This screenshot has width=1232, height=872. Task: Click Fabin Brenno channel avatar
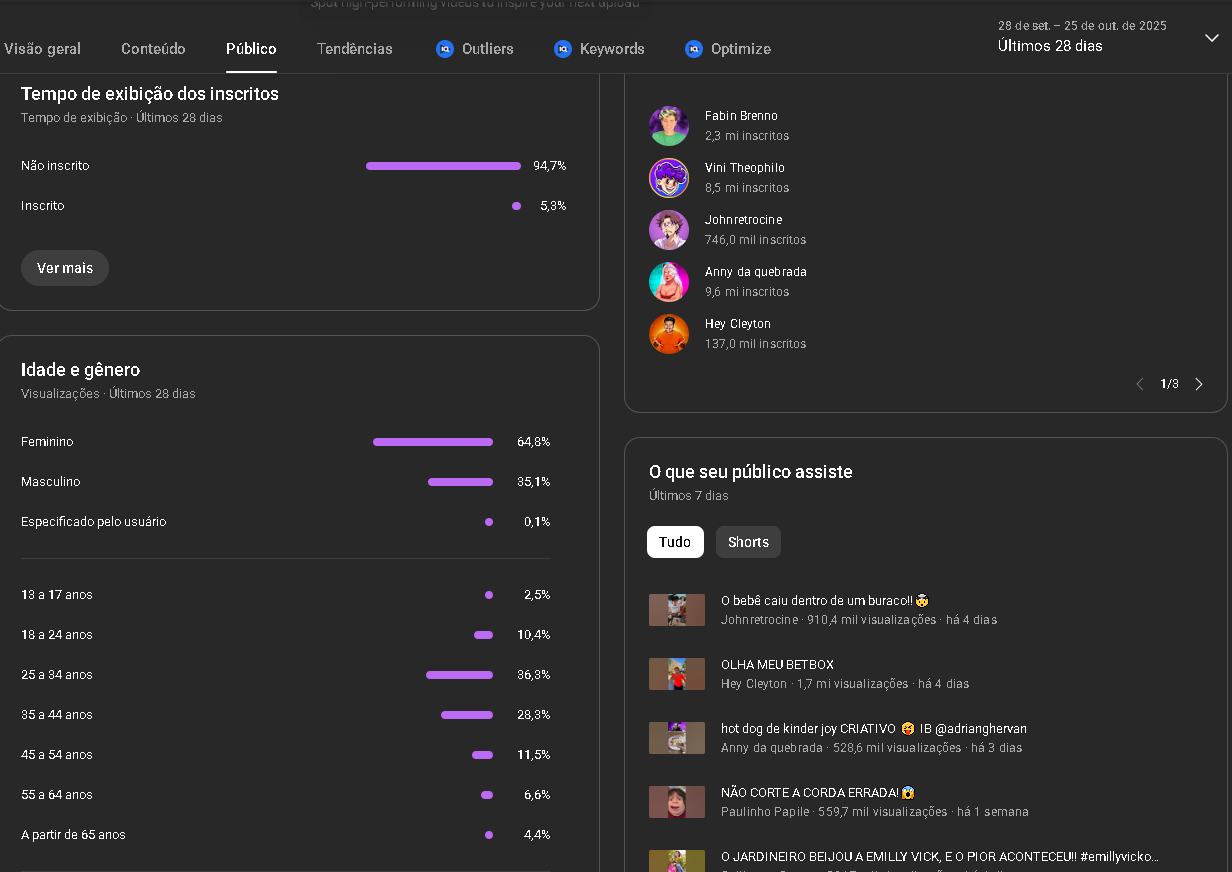tap(669, 126)
